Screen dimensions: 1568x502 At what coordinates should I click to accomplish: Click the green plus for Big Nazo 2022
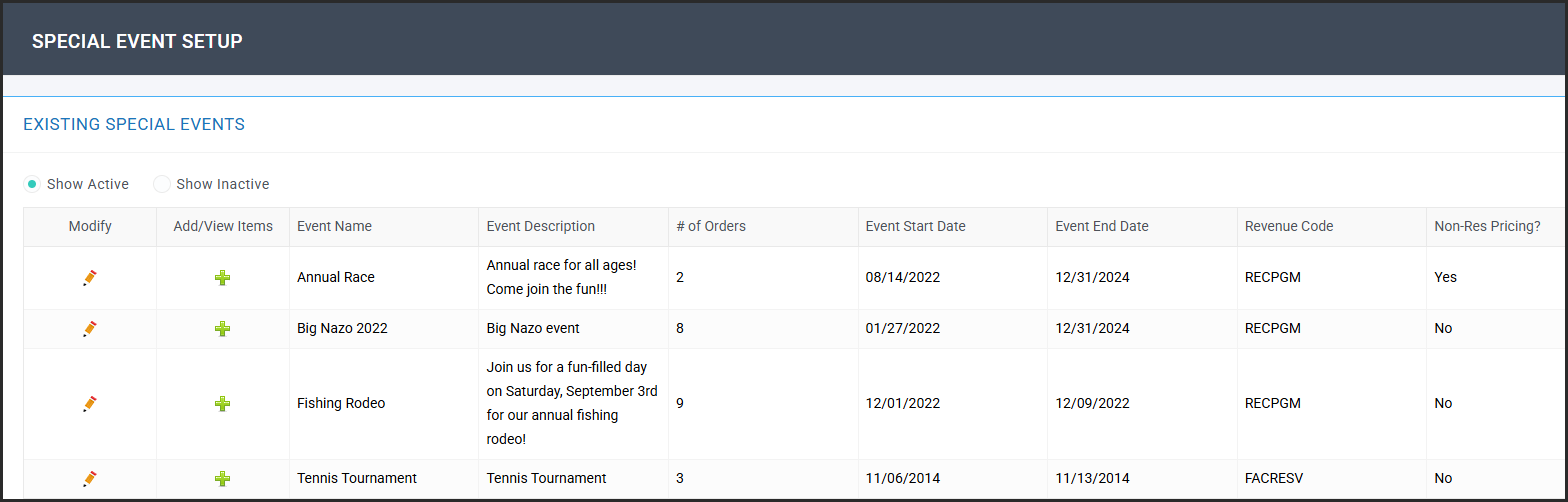pos(223,328)
